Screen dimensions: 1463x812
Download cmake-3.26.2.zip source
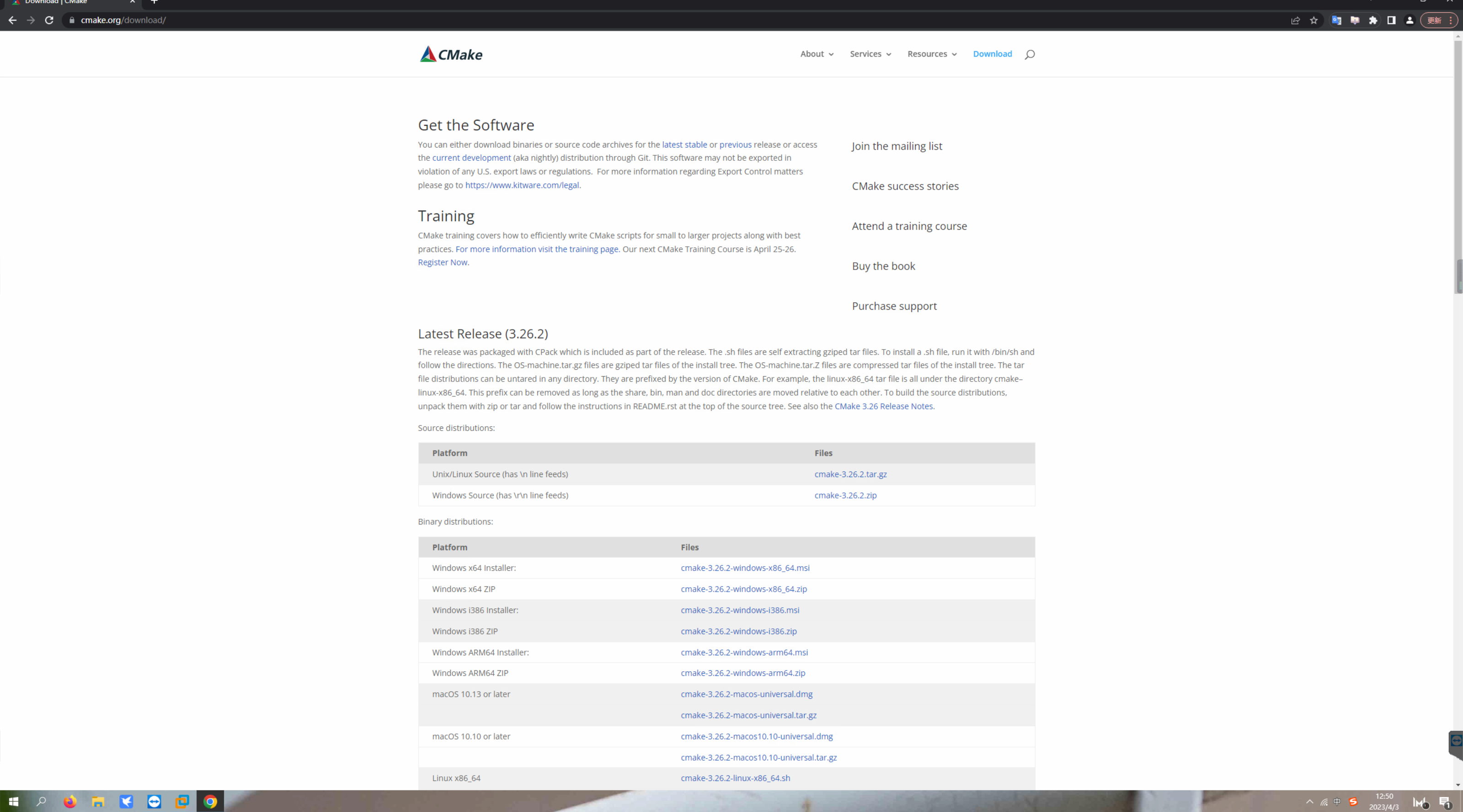coord(845,495)
